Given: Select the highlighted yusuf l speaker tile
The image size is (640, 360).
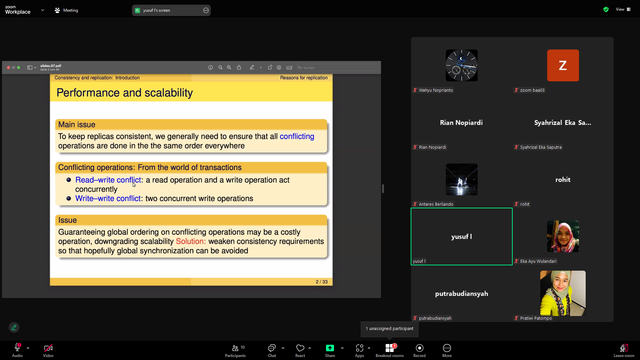Looking at the screenshot, I should [461, 236].
